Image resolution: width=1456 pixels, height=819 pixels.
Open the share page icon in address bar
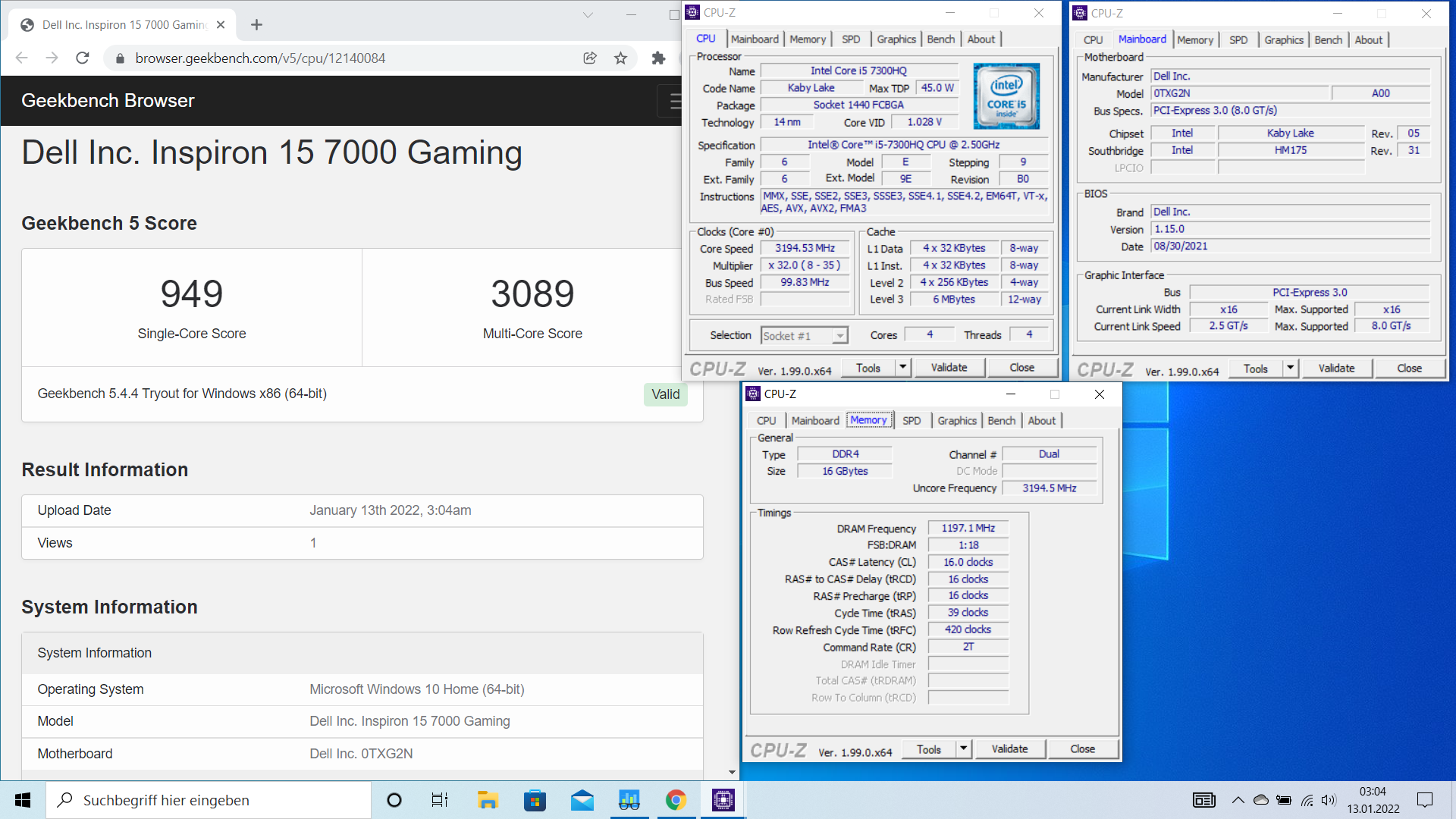tap(590, 58)
